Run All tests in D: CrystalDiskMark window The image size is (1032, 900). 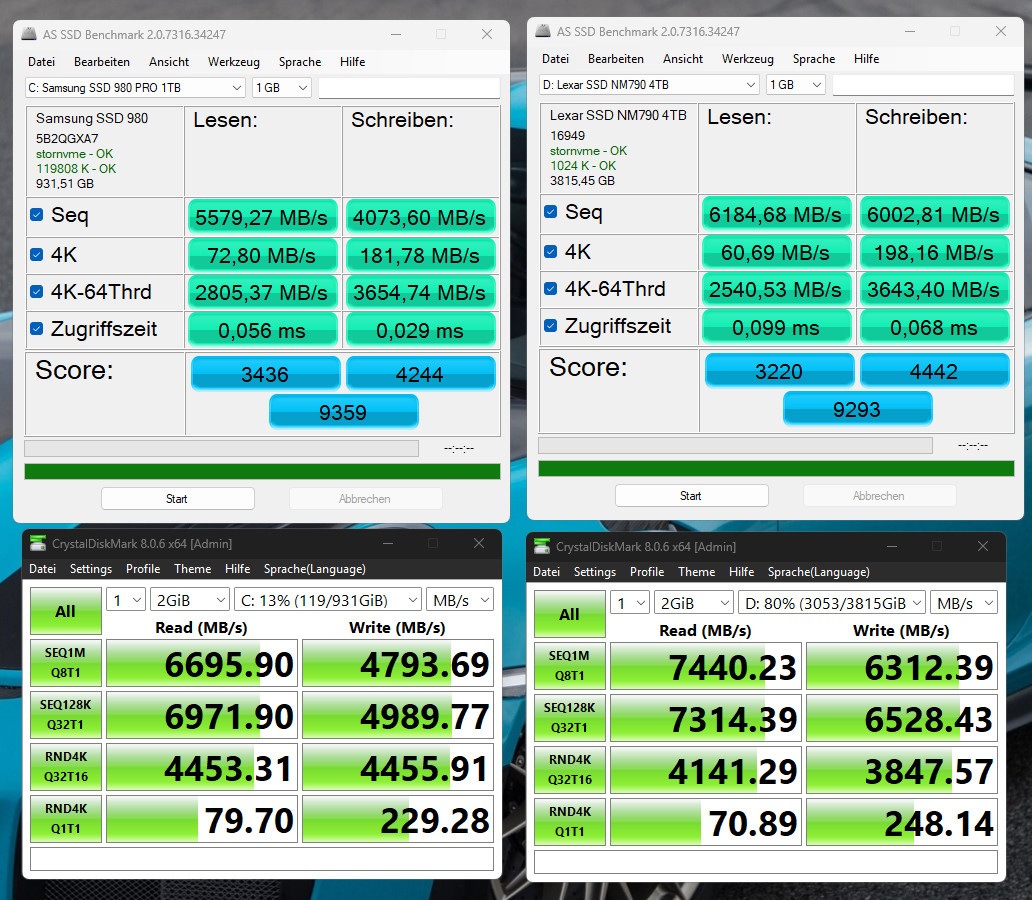click(x=570, y=614)
